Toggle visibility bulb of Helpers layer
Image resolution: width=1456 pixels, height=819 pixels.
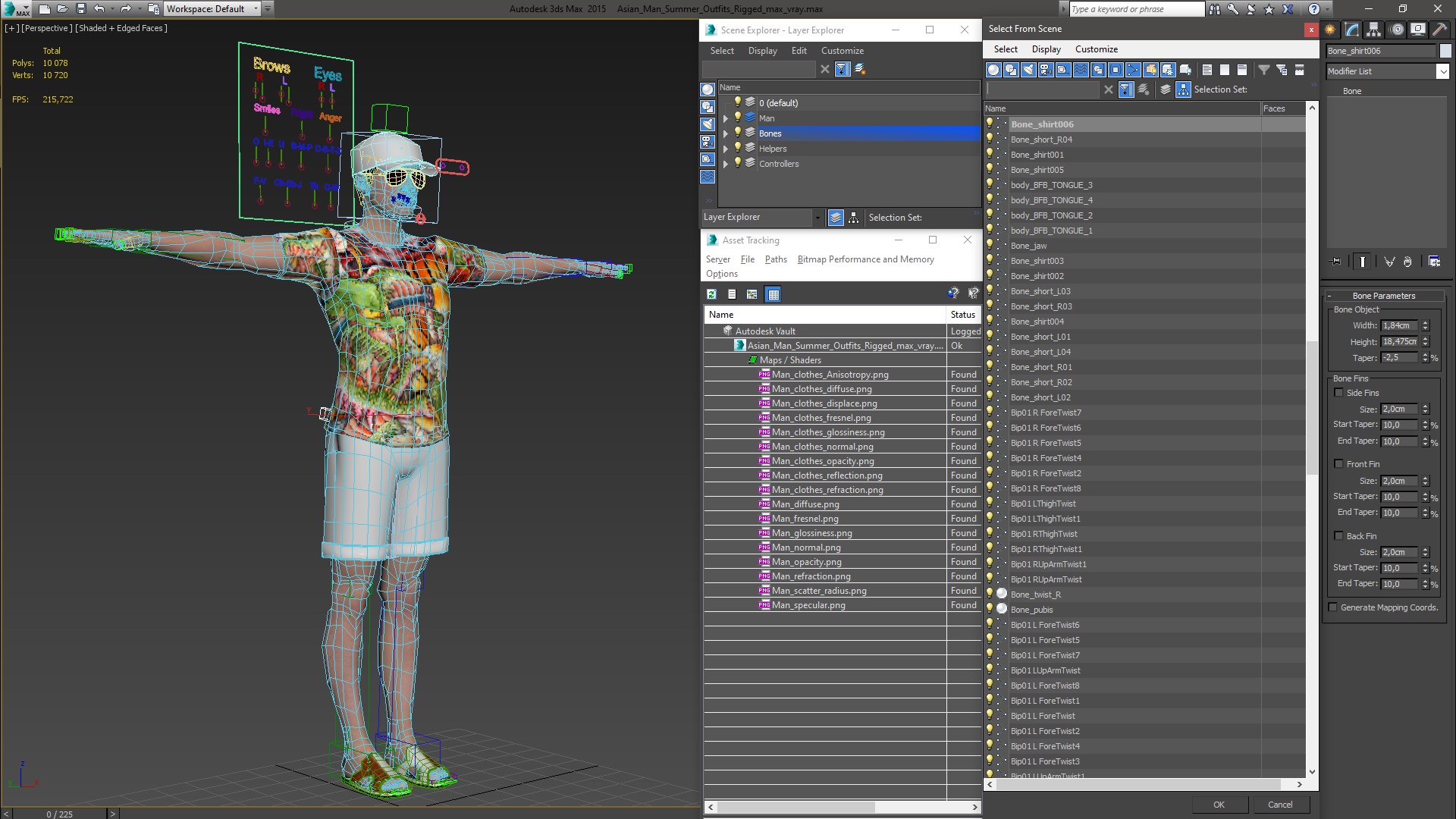737,148
